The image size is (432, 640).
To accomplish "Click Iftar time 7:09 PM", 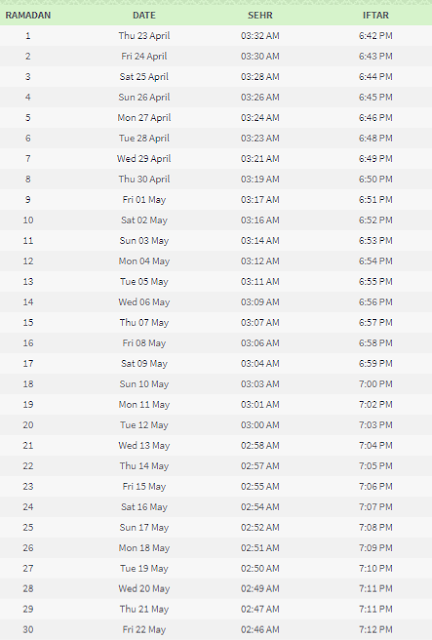I will click(376, 548).
